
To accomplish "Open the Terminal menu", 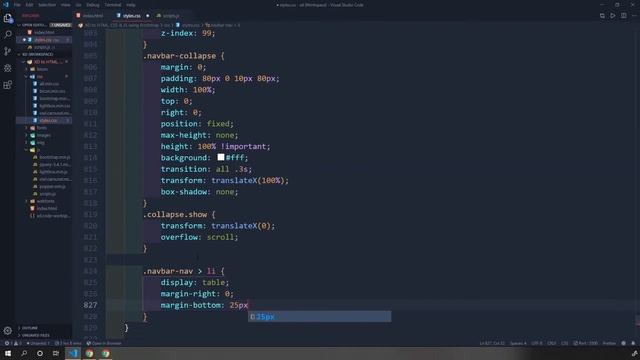I will (x=113, y=5).
